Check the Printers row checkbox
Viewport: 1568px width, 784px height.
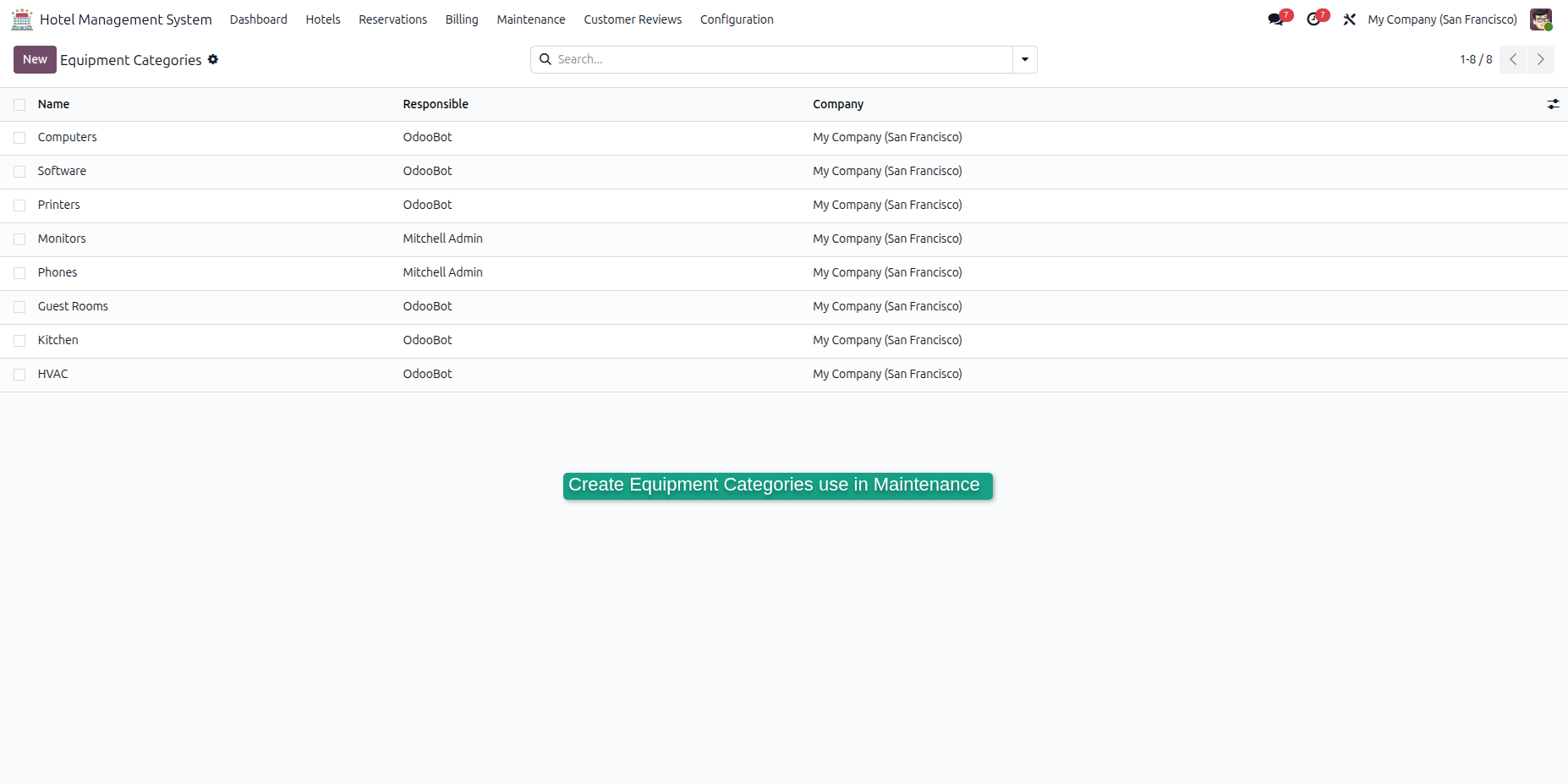point(19,206)
